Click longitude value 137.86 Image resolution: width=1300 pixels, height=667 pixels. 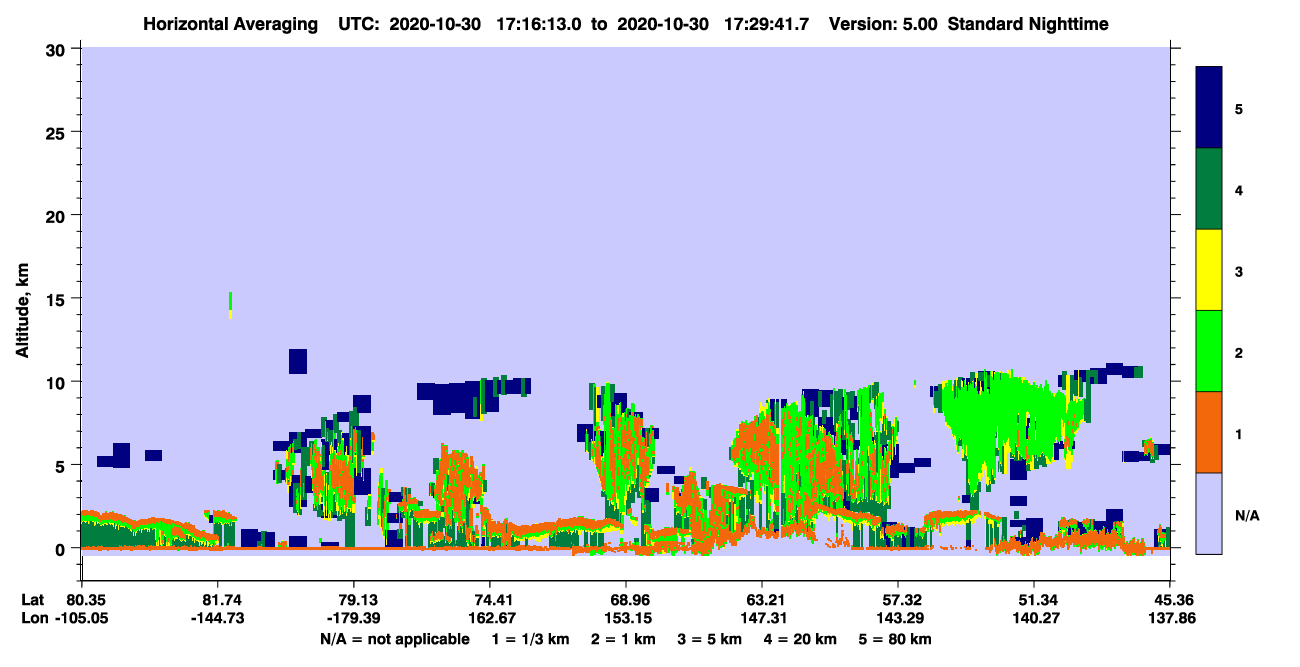tap(1170, 618)
